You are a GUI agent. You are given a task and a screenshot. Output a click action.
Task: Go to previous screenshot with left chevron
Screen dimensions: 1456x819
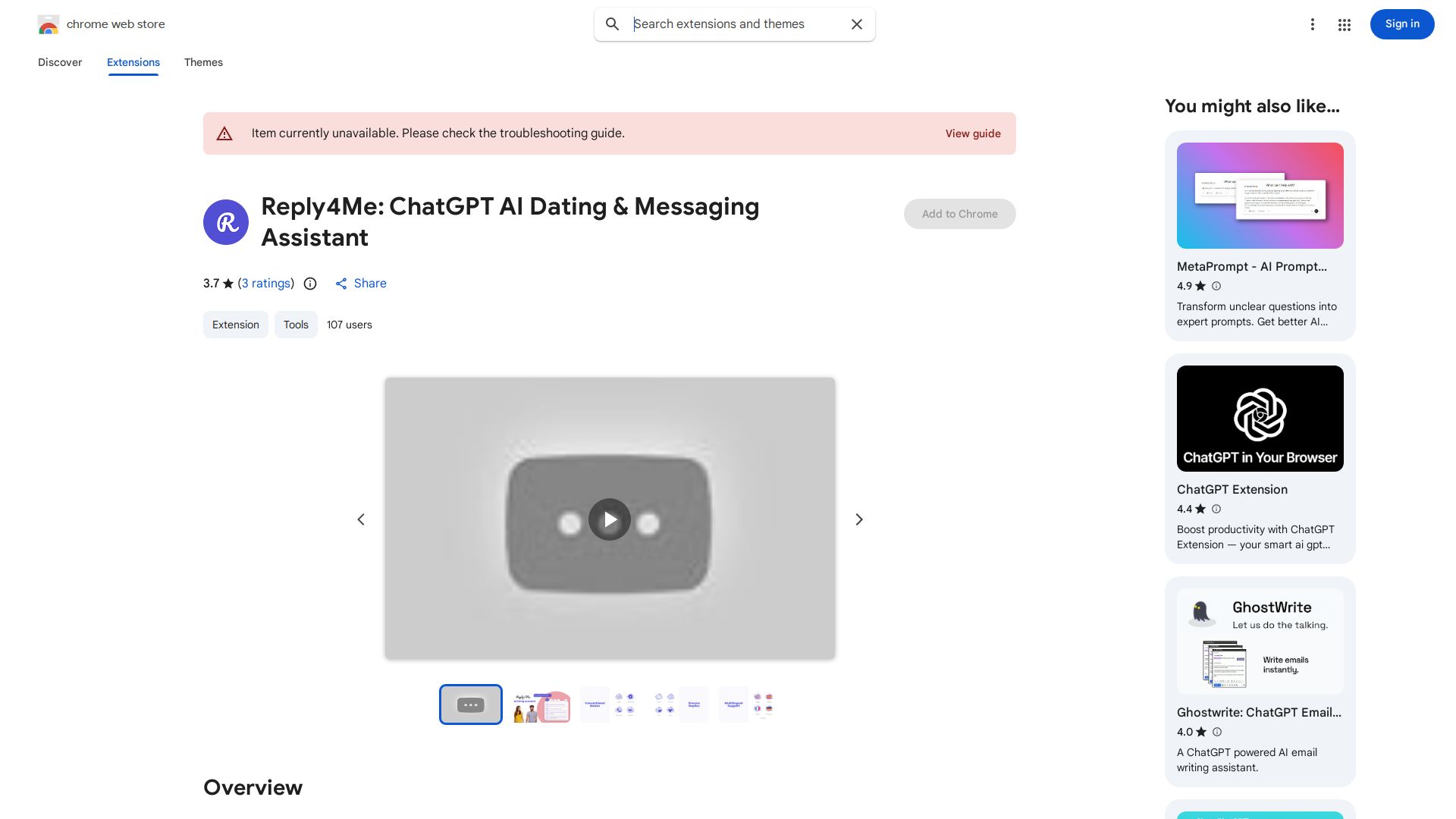361,519
